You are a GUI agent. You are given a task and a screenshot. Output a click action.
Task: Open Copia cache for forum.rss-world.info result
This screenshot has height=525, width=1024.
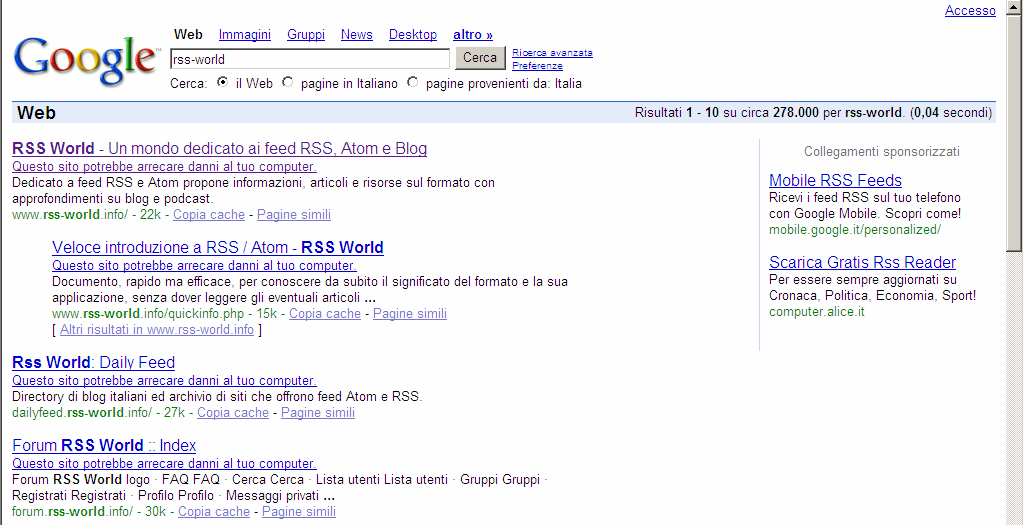pos(214,512)
